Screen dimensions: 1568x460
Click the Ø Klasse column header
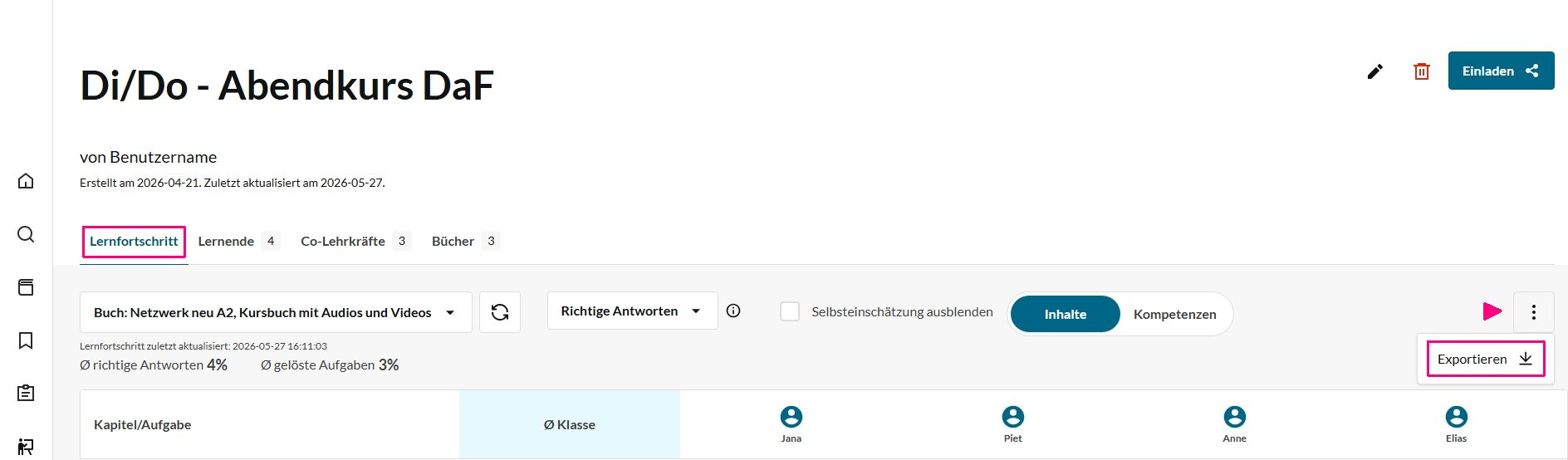[570, 424]
